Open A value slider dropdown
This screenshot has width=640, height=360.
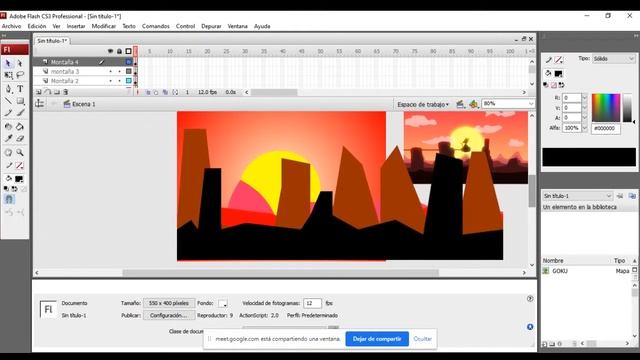(x=584, y=118)
